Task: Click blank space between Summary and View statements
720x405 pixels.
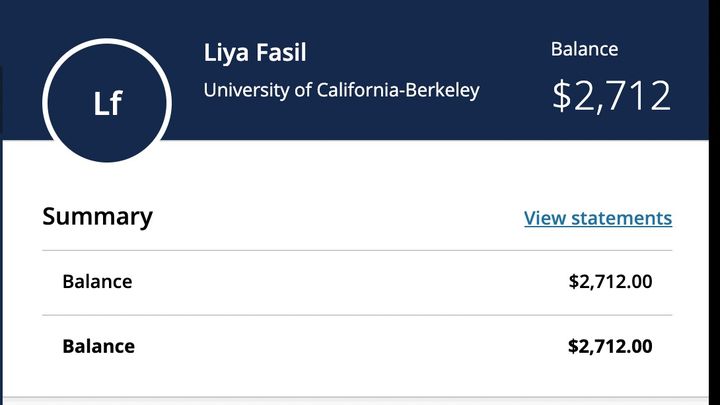Action: click(x=340, y=218)
